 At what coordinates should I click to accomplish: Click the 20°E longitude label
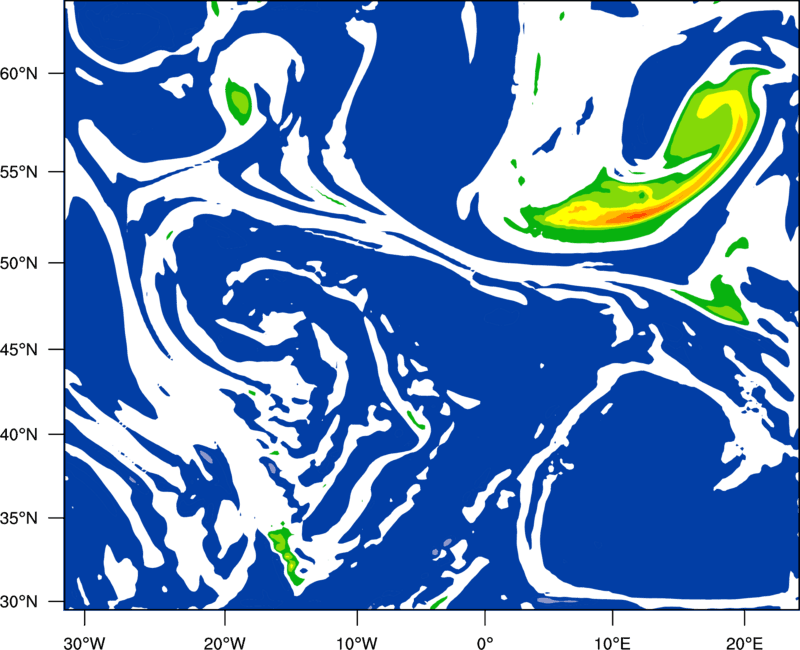click(744, 643)
